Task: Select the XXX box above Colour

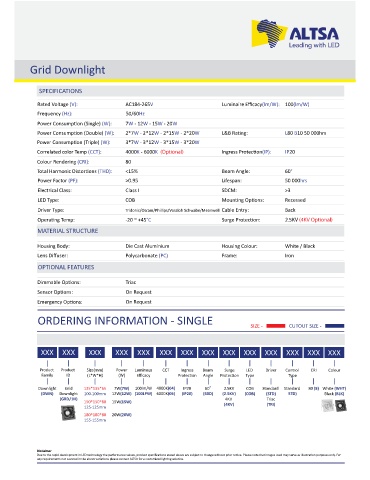Action: 334,352
